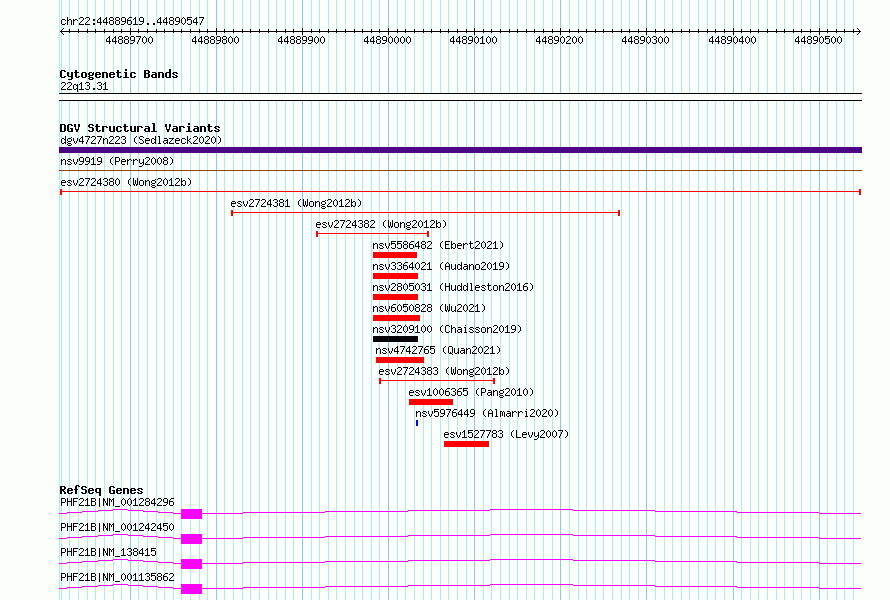Click the red bar under nsv6050828
The height and width of the screenshot is (600, 890).
pyautogui.click(x=396, y=318)
